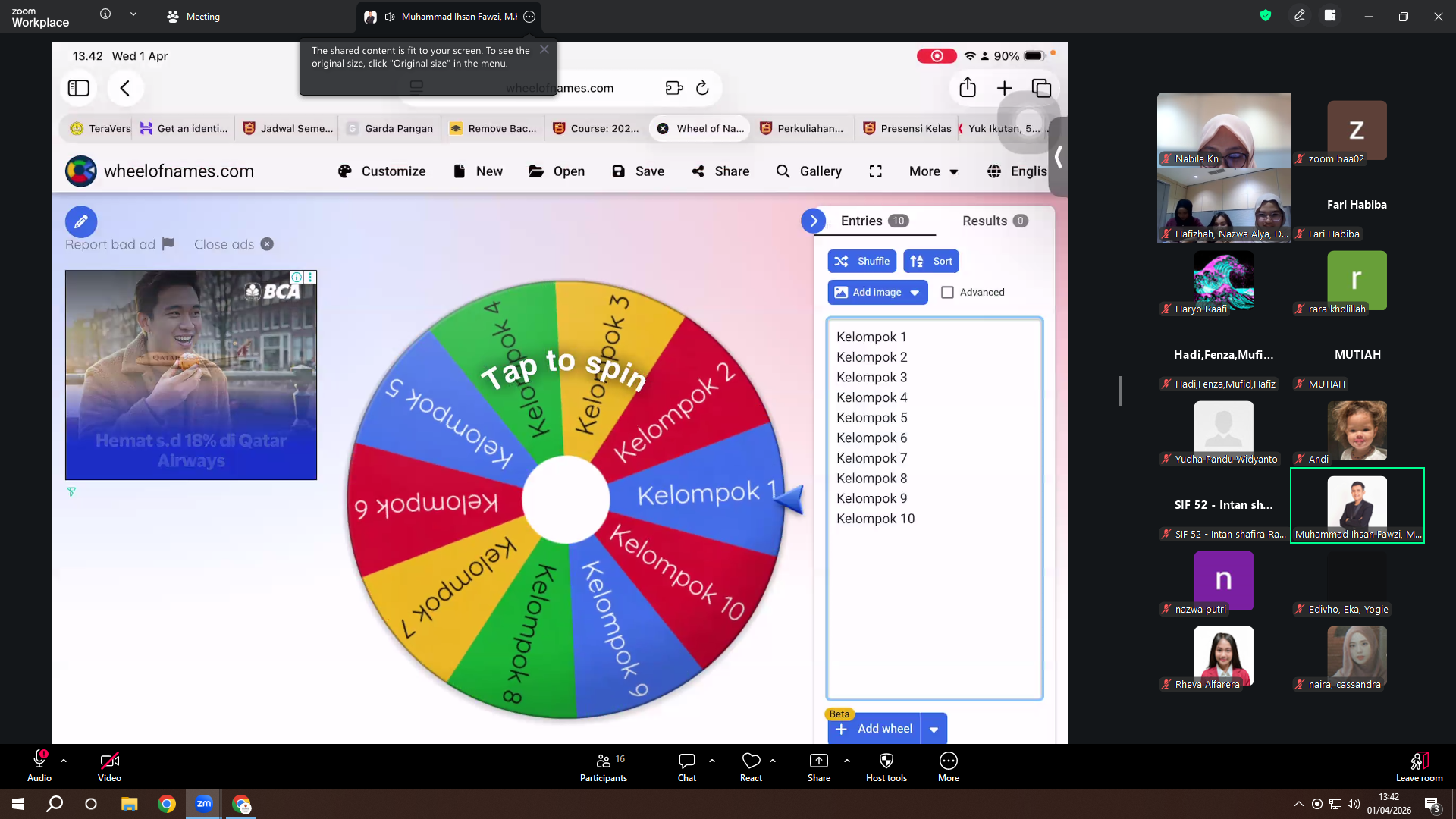Click the Share wheel menu item
Screen dimensions: 1456x819
tap(720, 171)
